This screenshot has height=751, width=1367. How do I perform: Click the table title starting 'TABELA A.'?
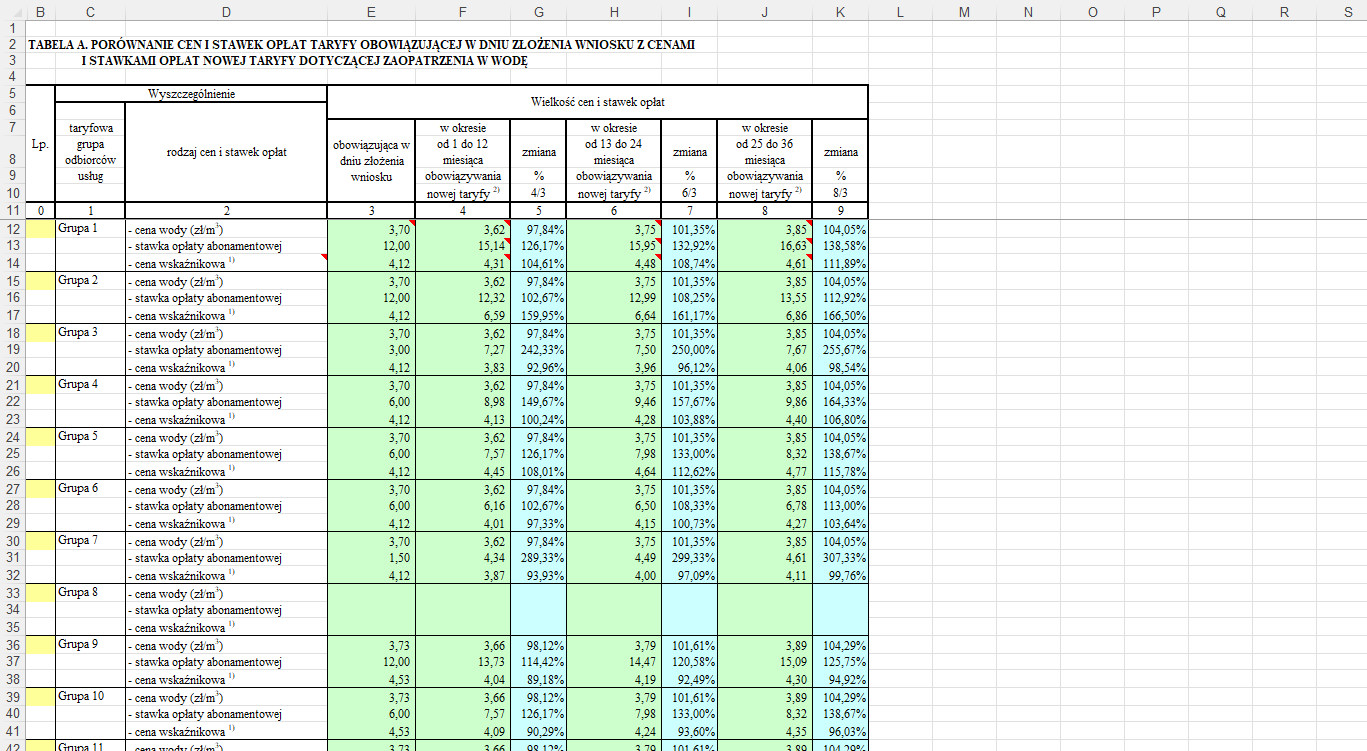click(x=360, y=45)
